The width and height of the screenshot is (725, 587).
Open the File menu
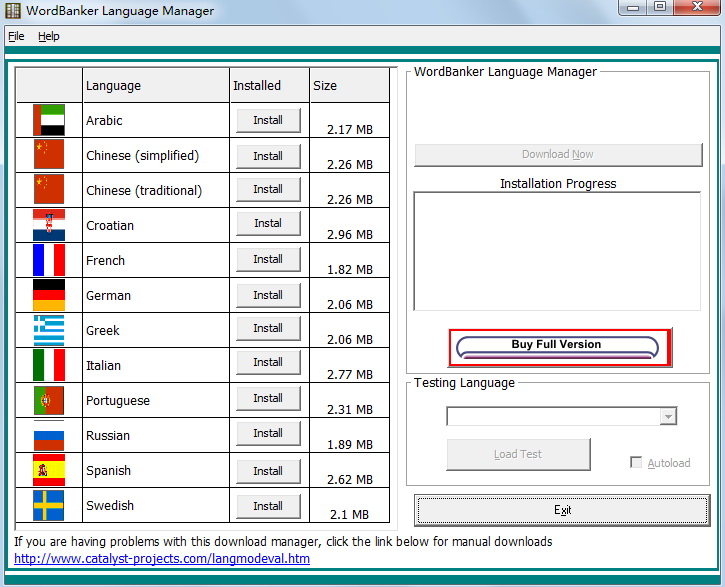(16, 36)
